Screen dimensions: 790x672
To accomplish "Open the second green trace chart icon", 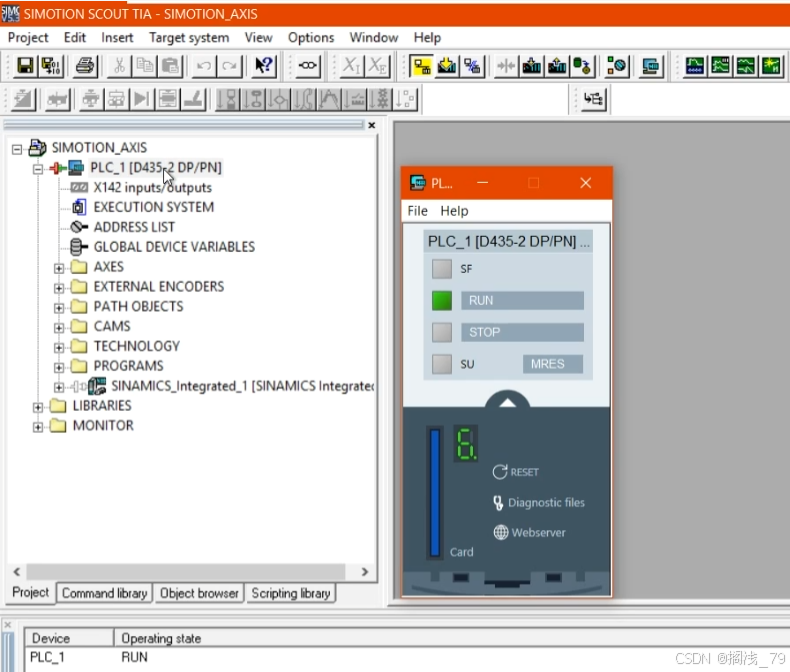I will (720, 65).
